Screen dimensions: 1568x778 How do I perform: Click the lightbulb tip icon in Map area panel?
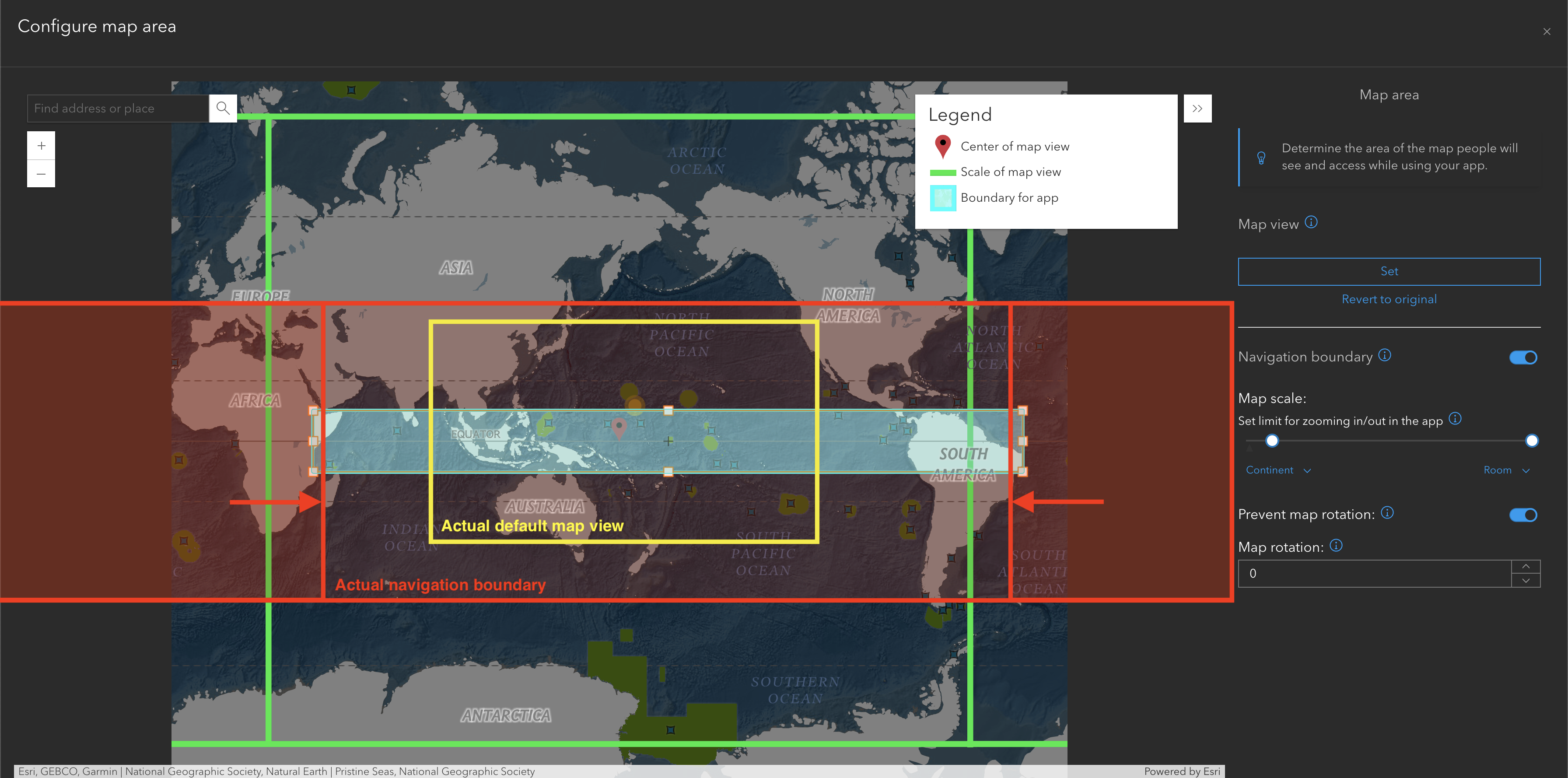point(1261,158)
